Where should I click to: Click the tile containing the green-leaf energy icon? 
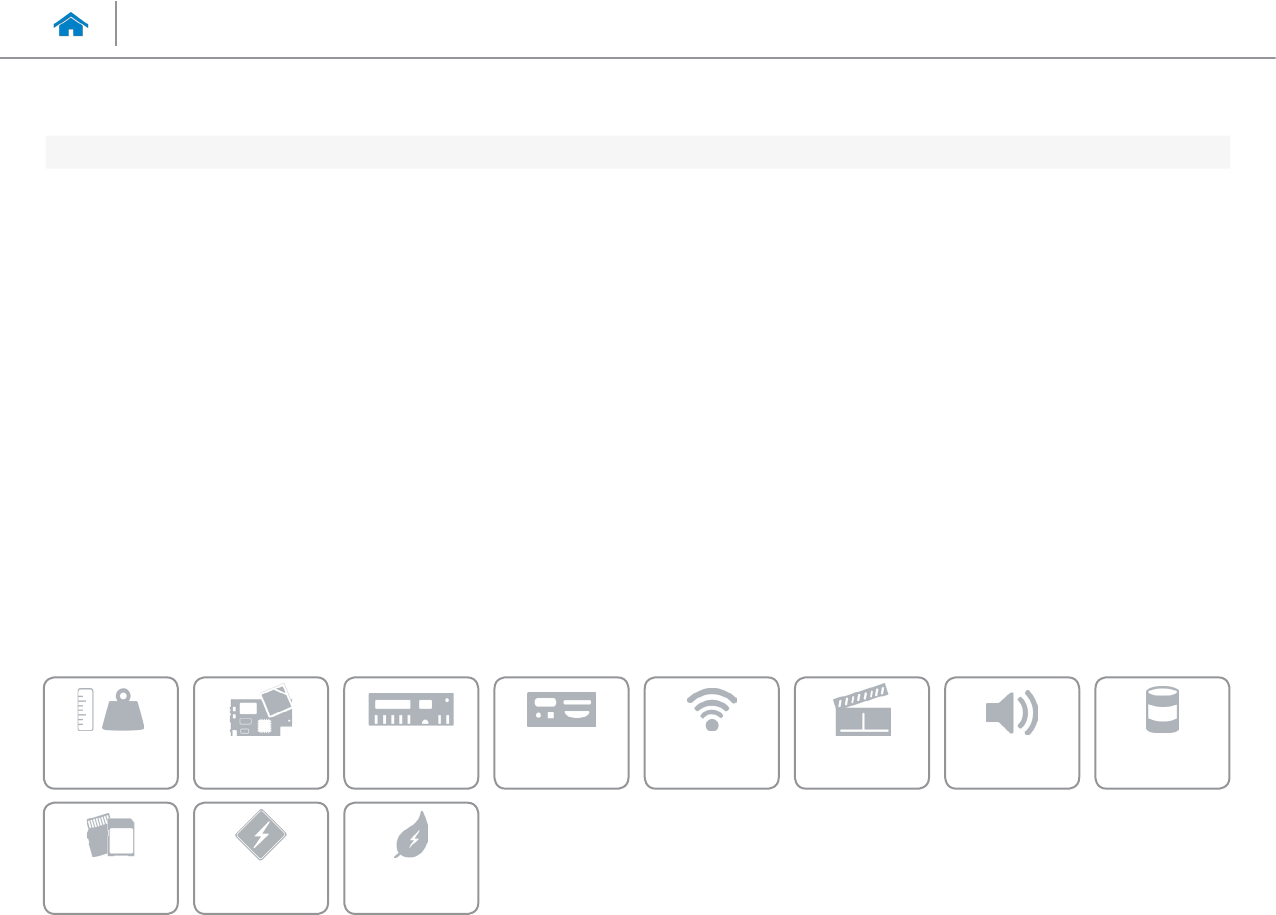point(411,858)
